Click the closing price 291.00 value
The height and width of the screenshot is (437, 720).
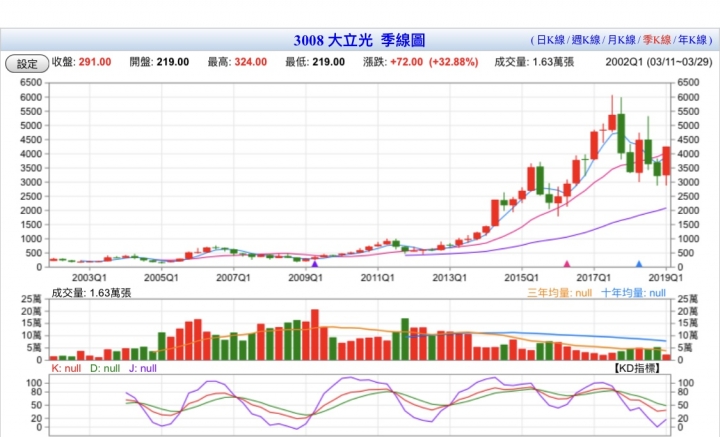coord(95,62)
